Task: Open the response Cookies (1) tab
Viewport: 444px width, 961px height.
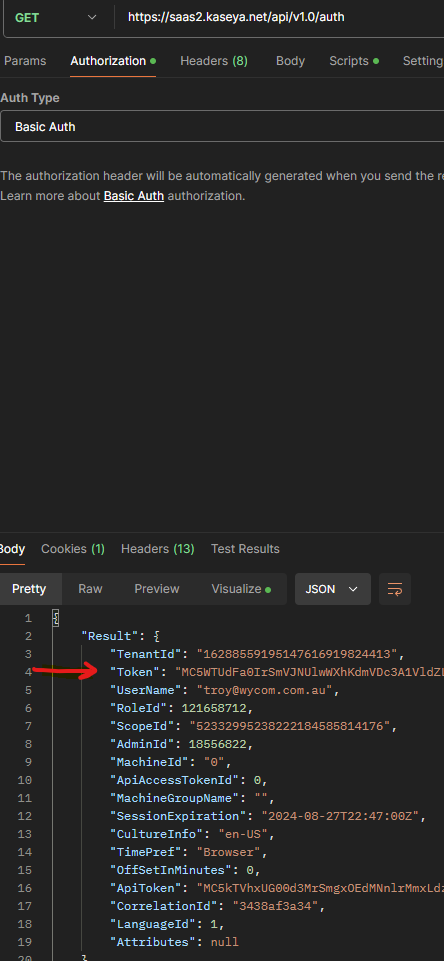Action: (73, 549)
